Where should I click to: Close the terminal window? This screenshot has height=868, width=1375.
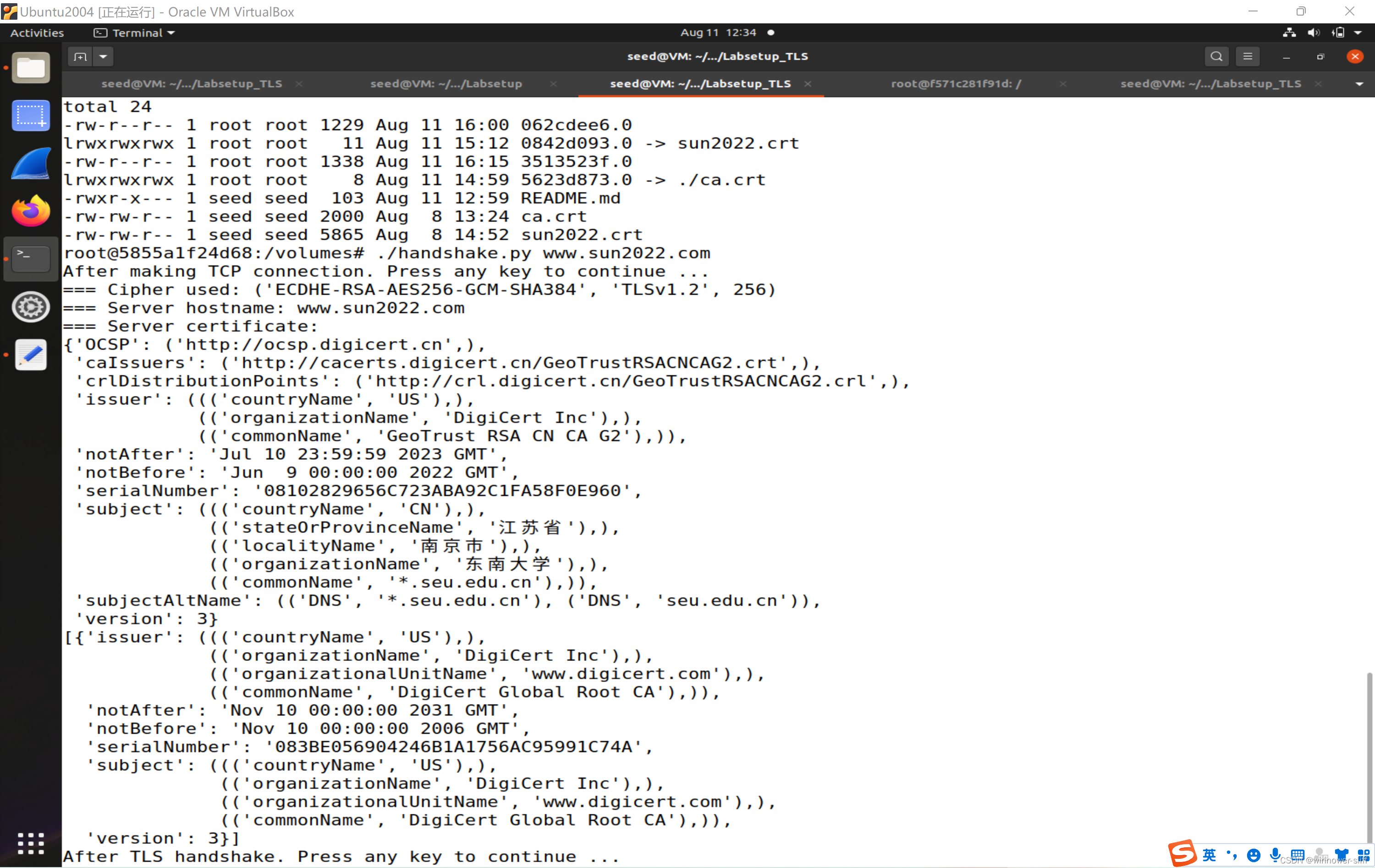1355,56
